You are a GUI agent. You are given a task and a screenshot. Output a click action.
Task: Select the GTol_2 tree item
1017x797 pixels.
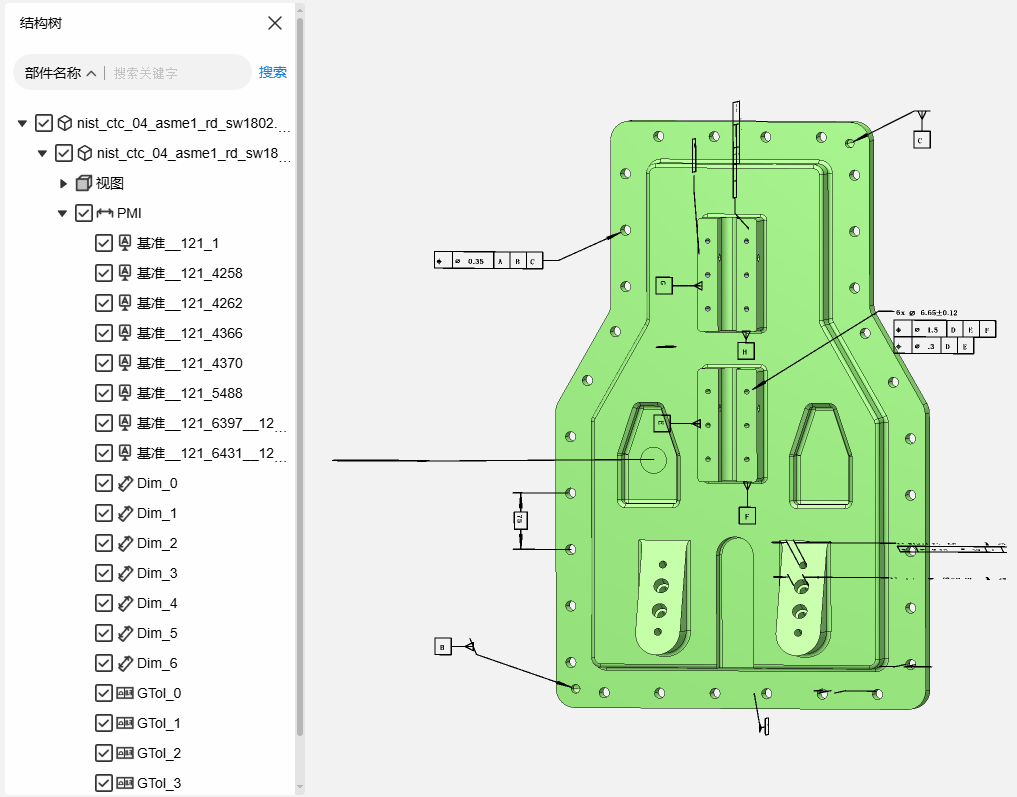coord(159,753)
